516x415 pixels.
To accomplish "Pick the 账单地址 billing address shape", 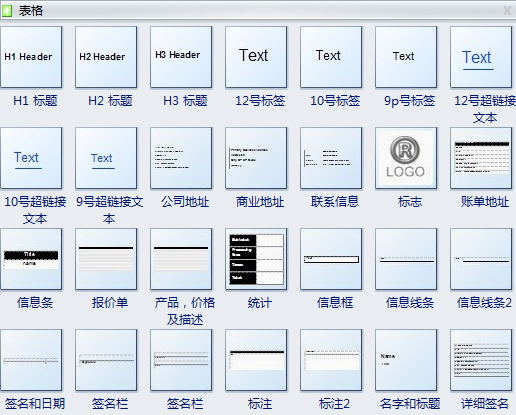I will click(x=481, y=158).
